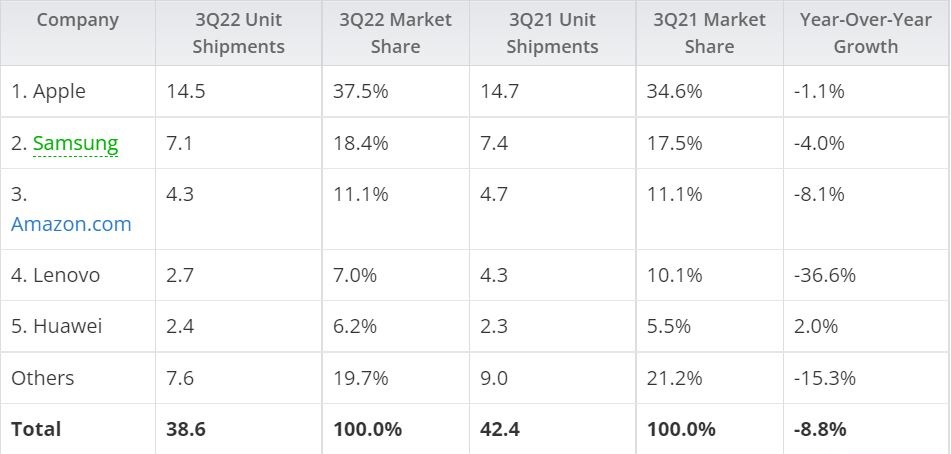Viewport: 951px width, 454px height.
Task: Select the total 38.6 shipments cell
Action: tap(187, 429)
